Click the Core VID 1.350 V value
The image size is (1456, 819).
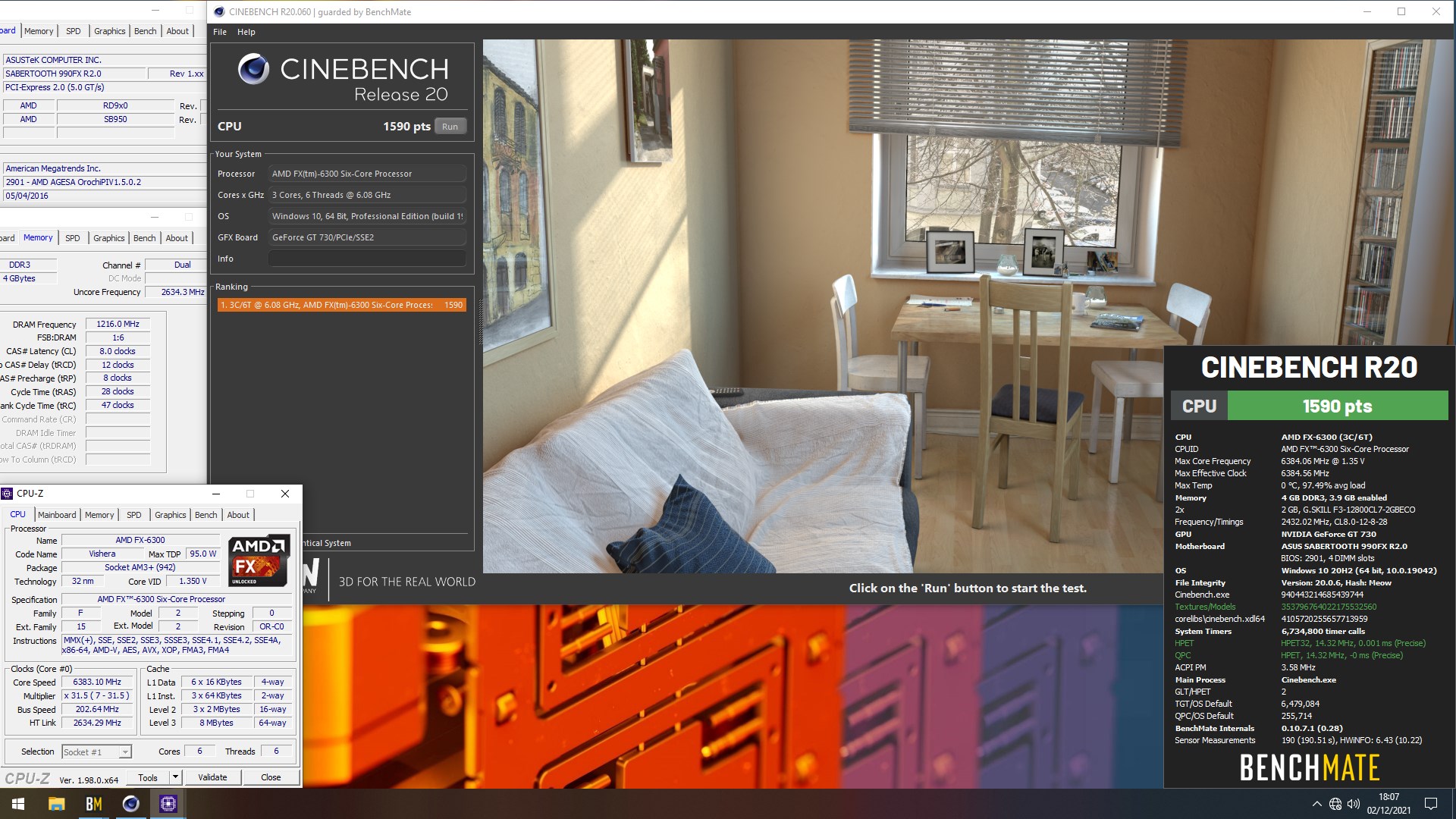coord(193,582)
